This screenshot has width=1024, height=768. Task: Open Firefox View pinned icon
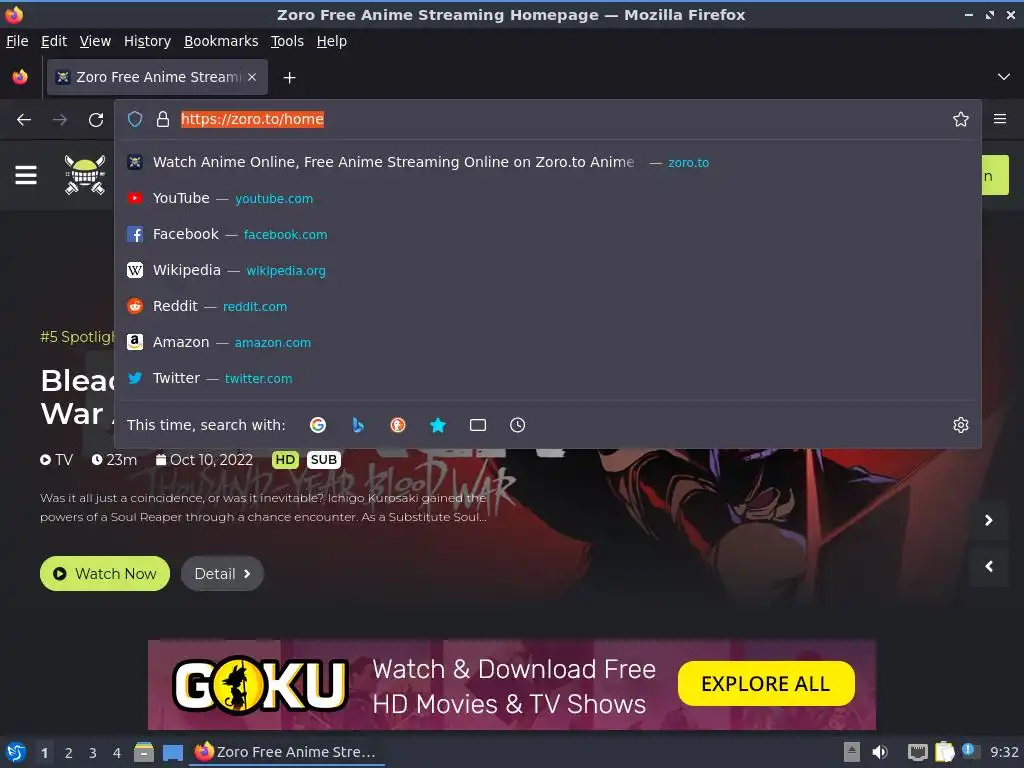click(x=20, y=77)
